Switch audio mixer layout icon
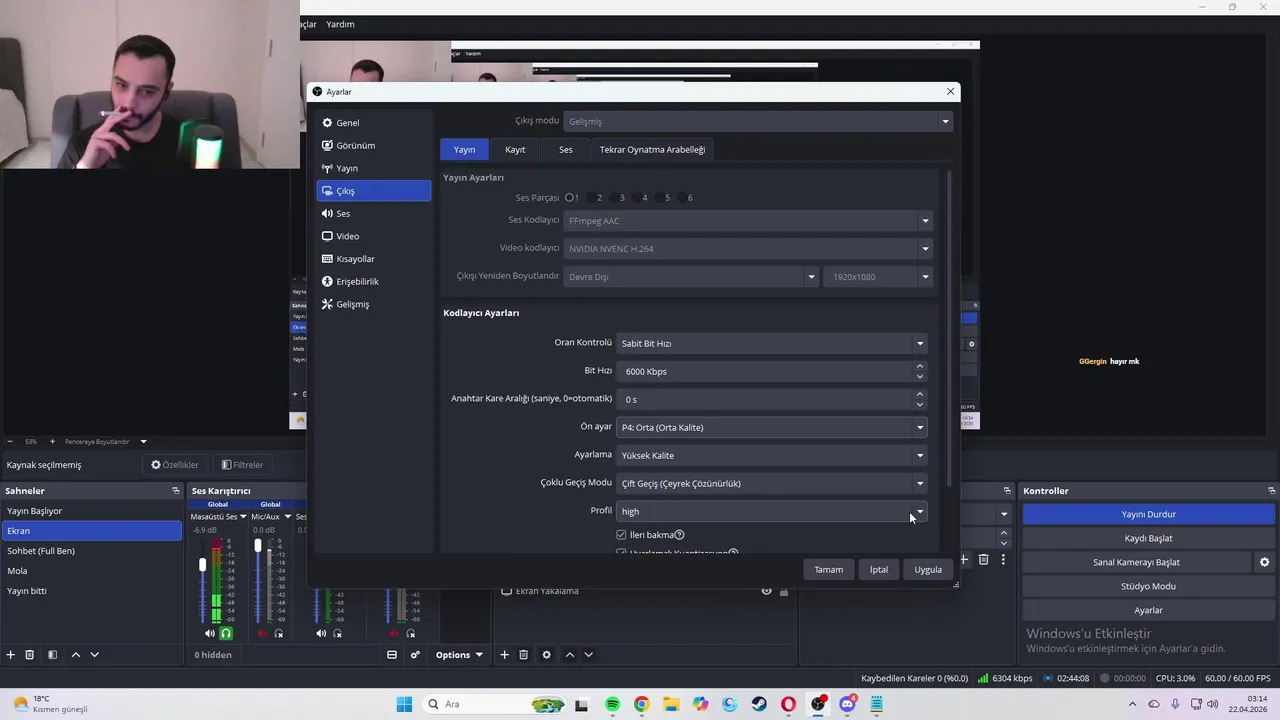The width and height of the screenshot is (1280, 720). pos(392,655)
